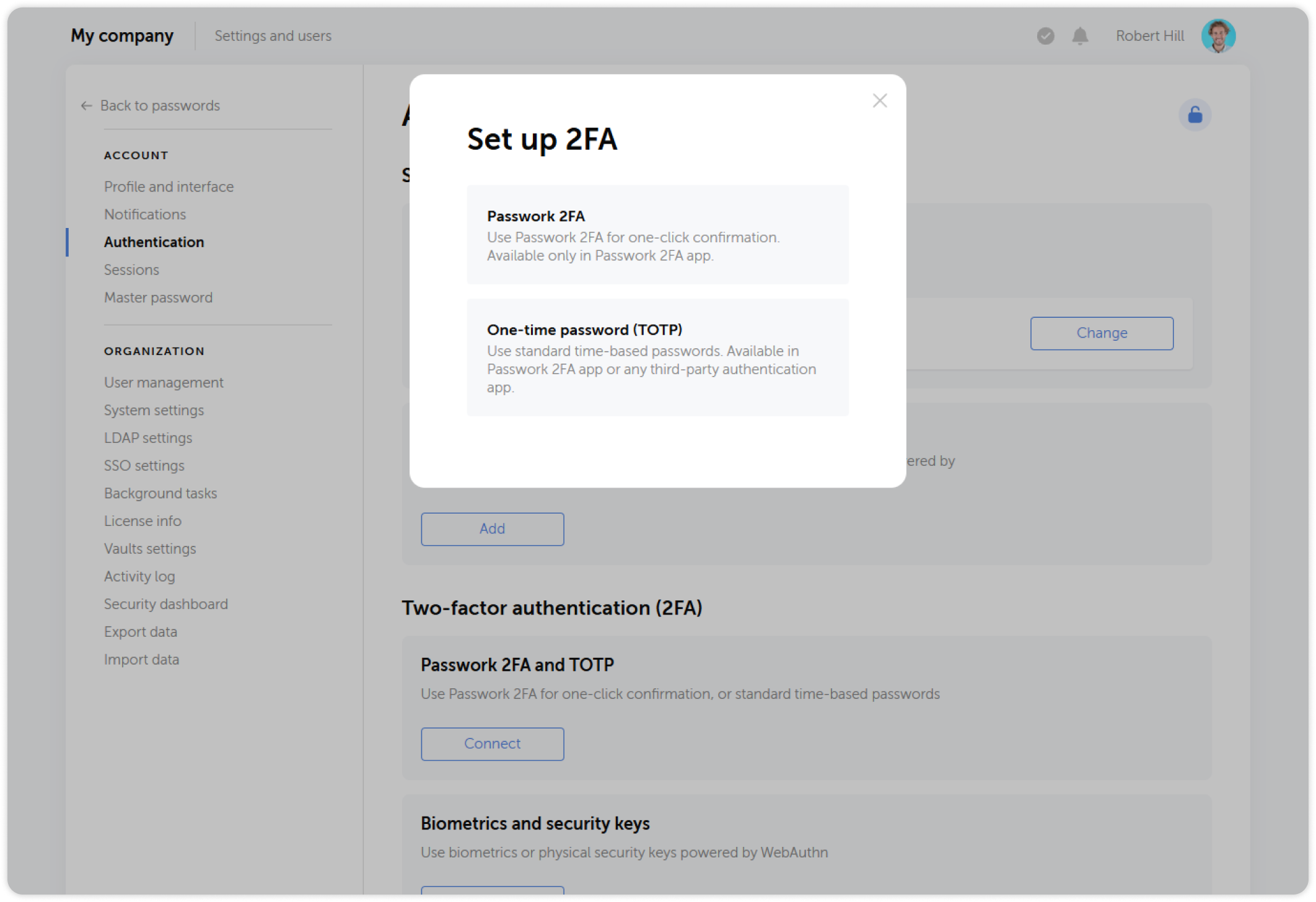Image resolution: width=1316 pixels, height=902 pixels.
Task: Open Import data
Action: [141, 660]
